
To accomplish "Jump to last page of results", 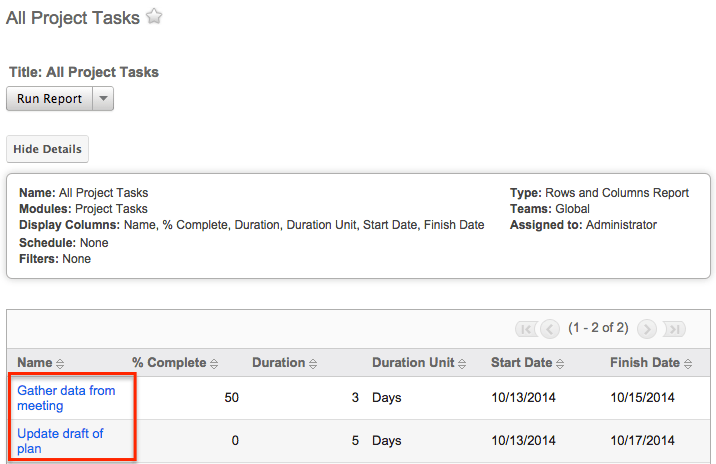I will click(x=673, y=329).
